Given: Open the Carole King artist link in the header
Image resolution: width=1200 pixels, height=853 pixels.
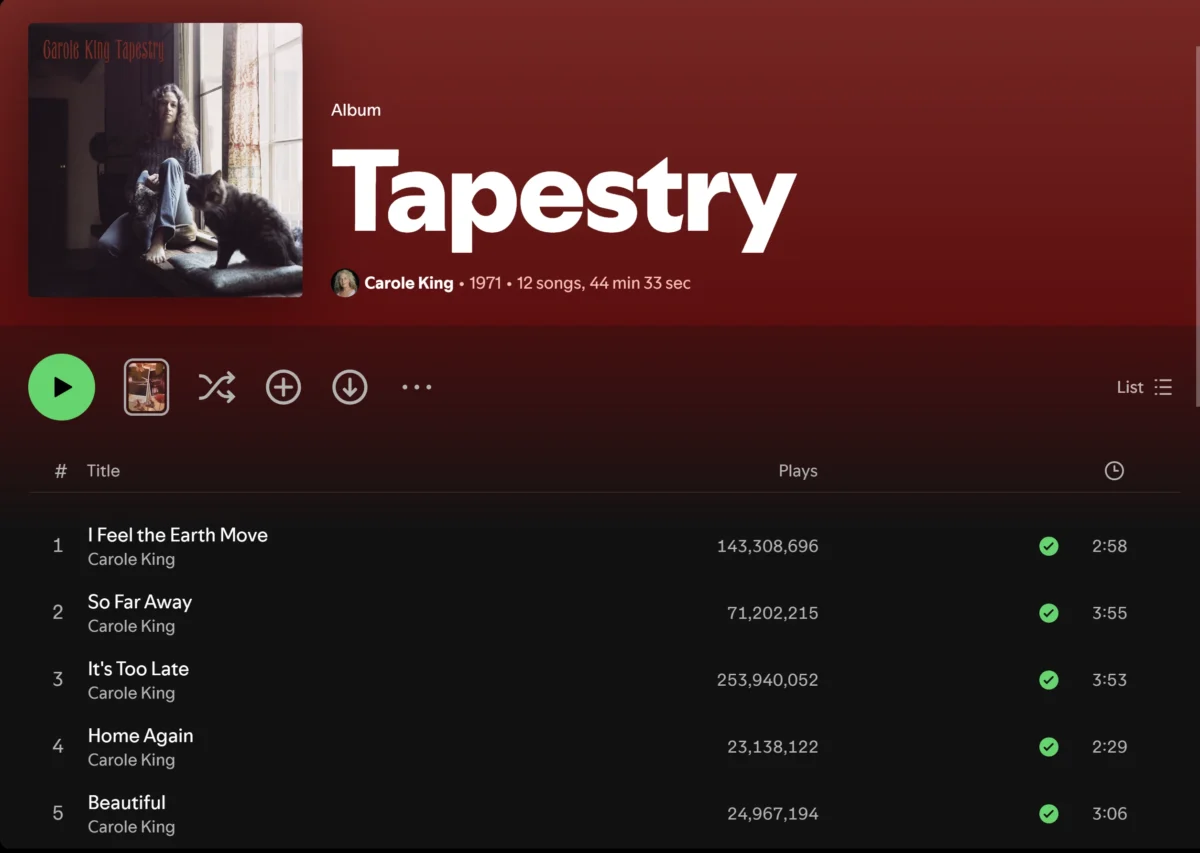Looking at the screenshot, I should point(408,283).
